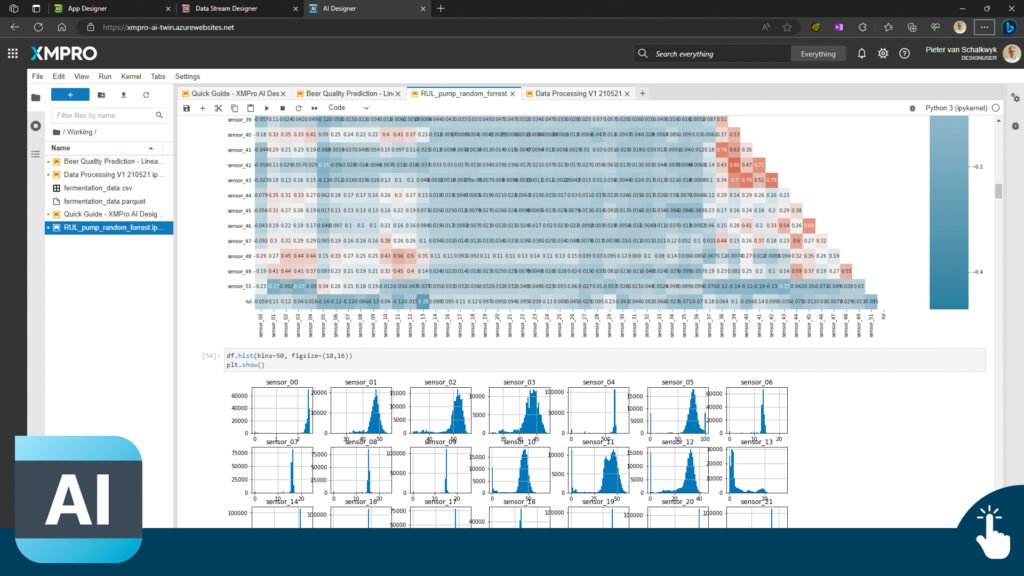Interrupt the kernel with the stop icon
Screen dimensions: 1024x576
(282, 108)
